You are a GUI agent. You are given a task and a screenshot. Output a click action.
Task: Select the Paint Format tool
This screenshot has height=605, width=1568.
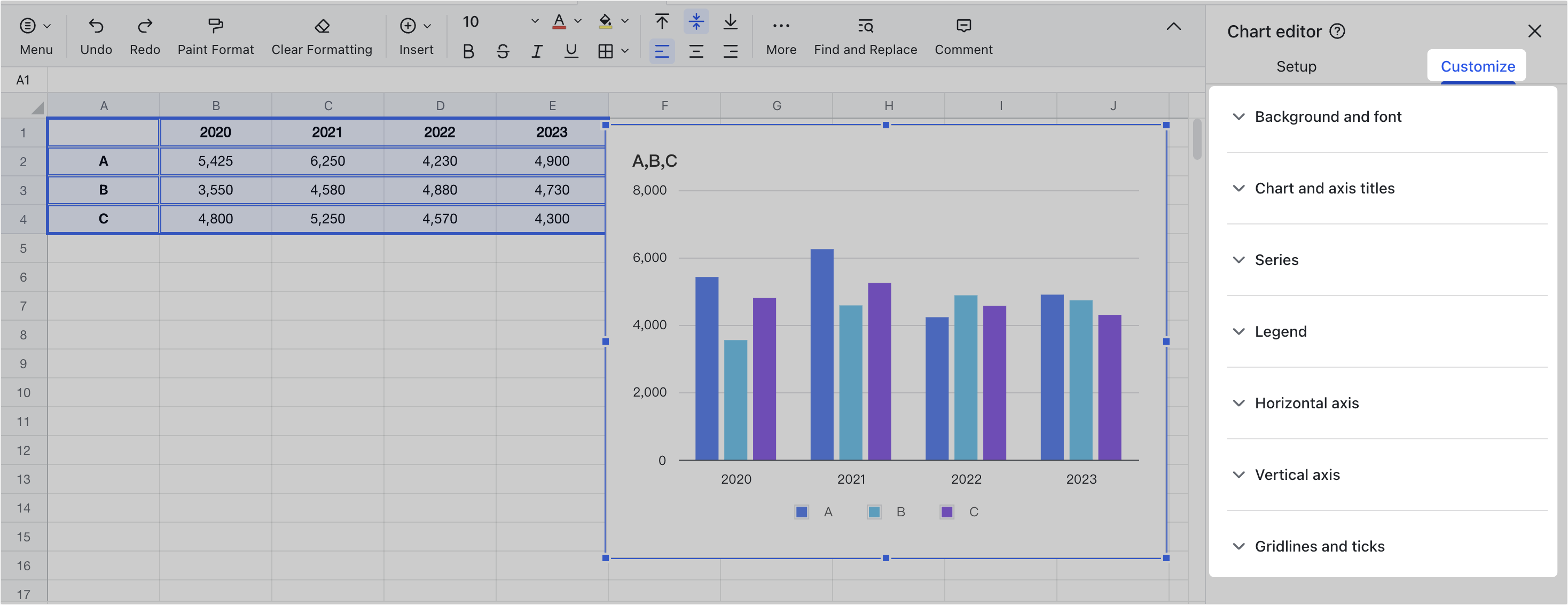click(215, 26)
